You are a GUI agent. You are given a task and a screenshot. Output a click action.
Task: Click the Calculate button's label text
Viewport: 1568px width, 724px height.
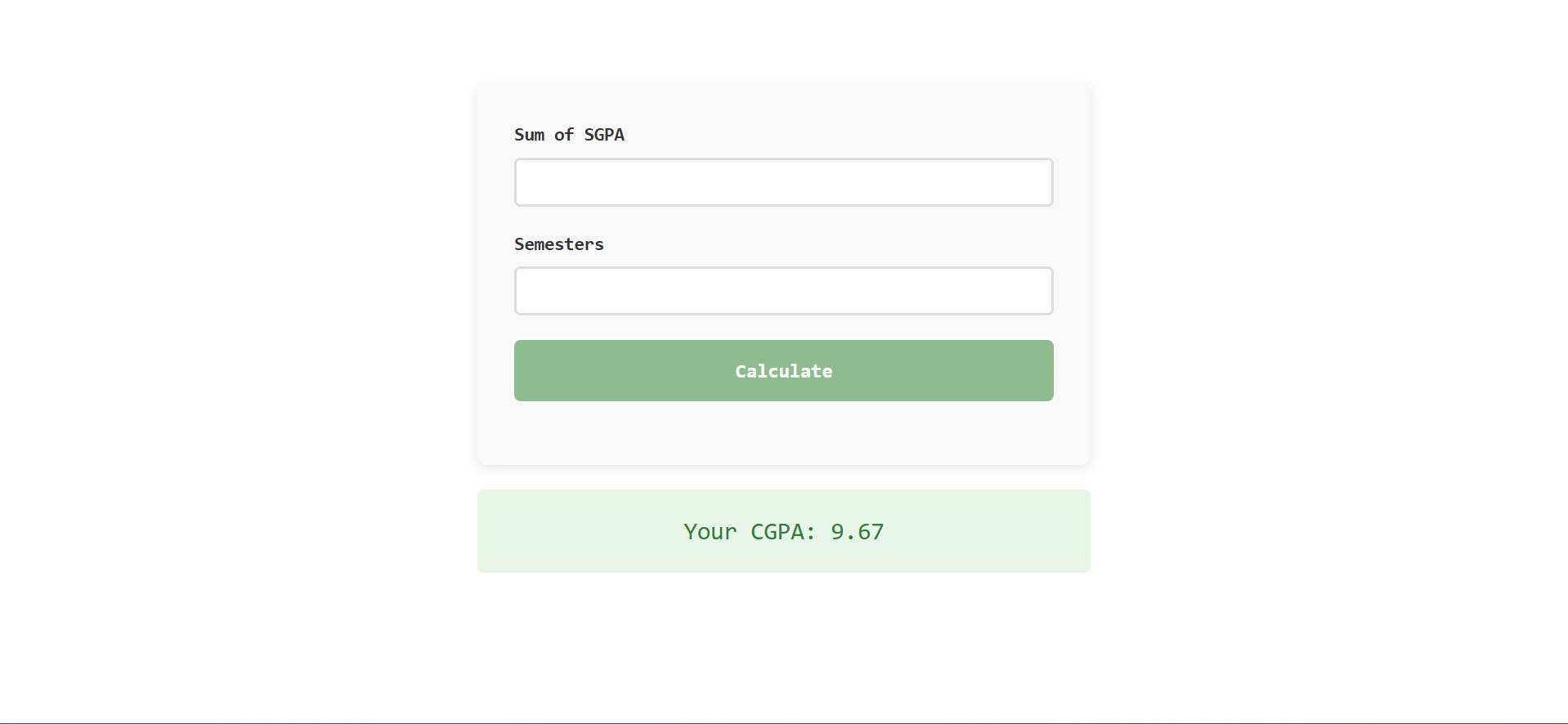pos(782,370)
